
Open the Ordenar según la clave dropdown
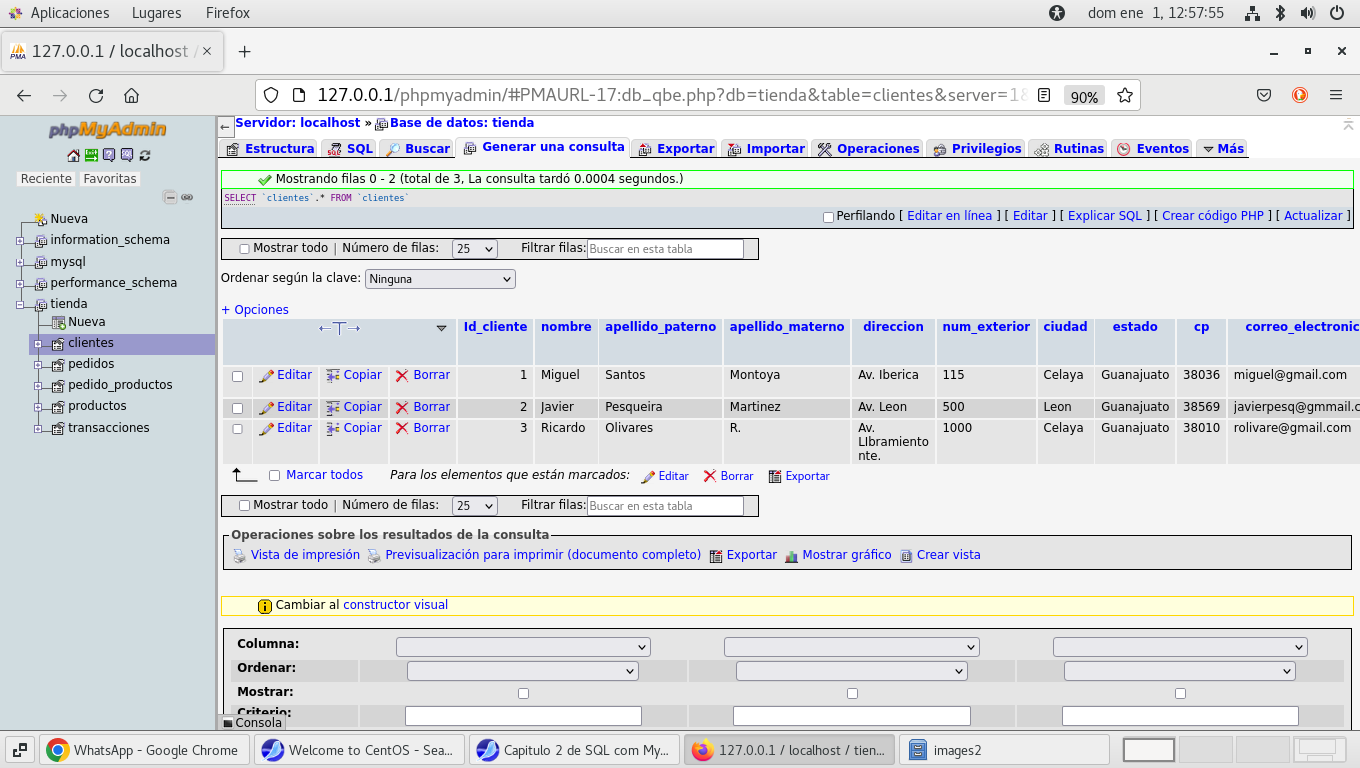(440, 279)
